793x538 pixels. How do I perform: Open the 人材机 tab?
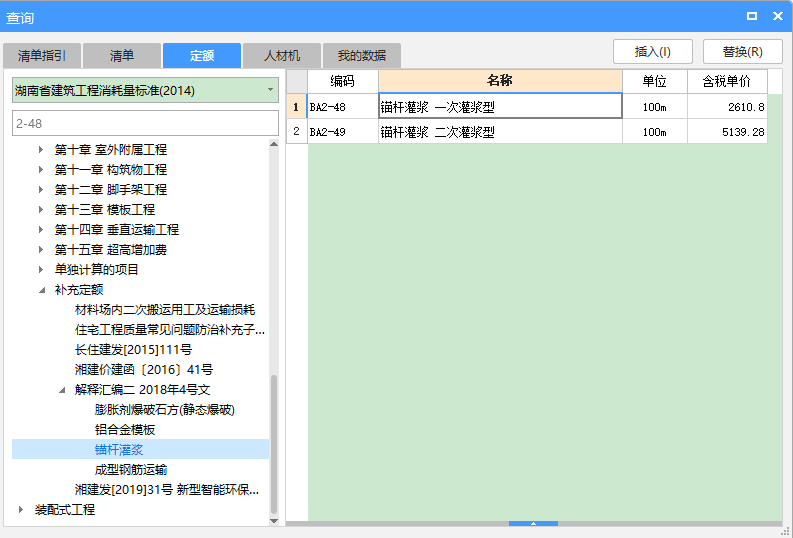[x=282, y=55]
